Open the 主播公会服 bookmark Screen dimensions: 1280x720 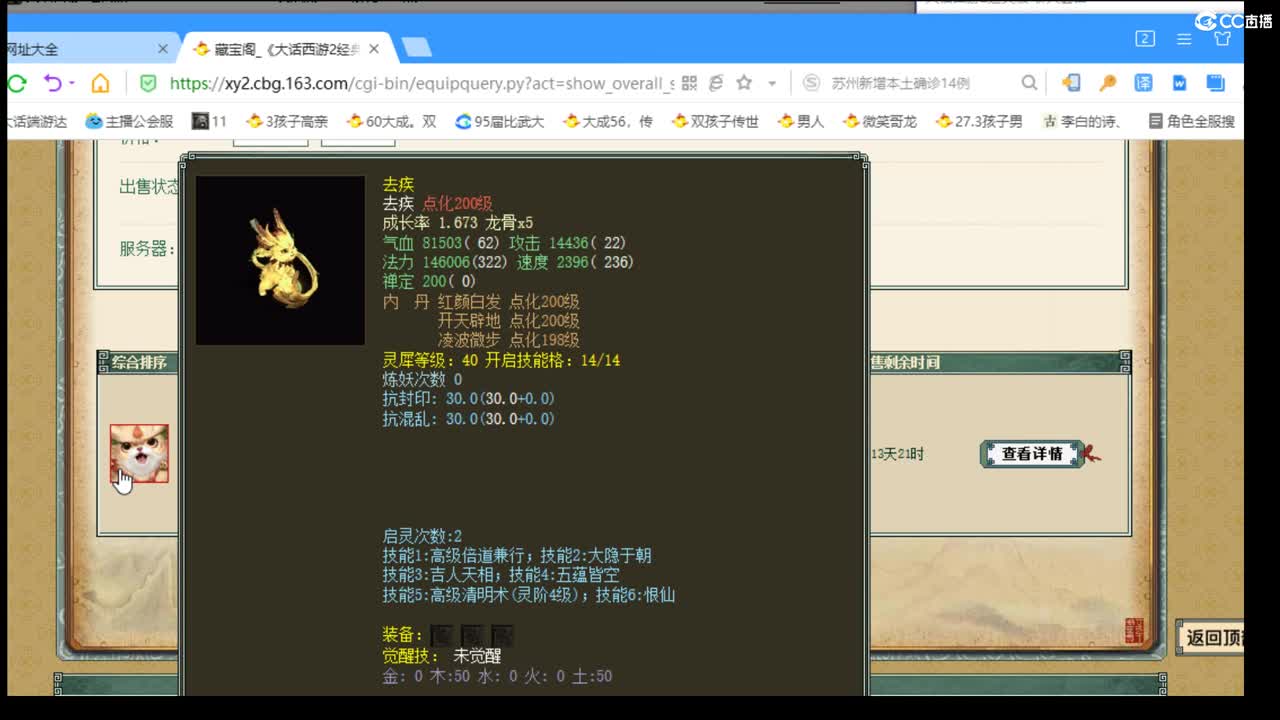129,121
